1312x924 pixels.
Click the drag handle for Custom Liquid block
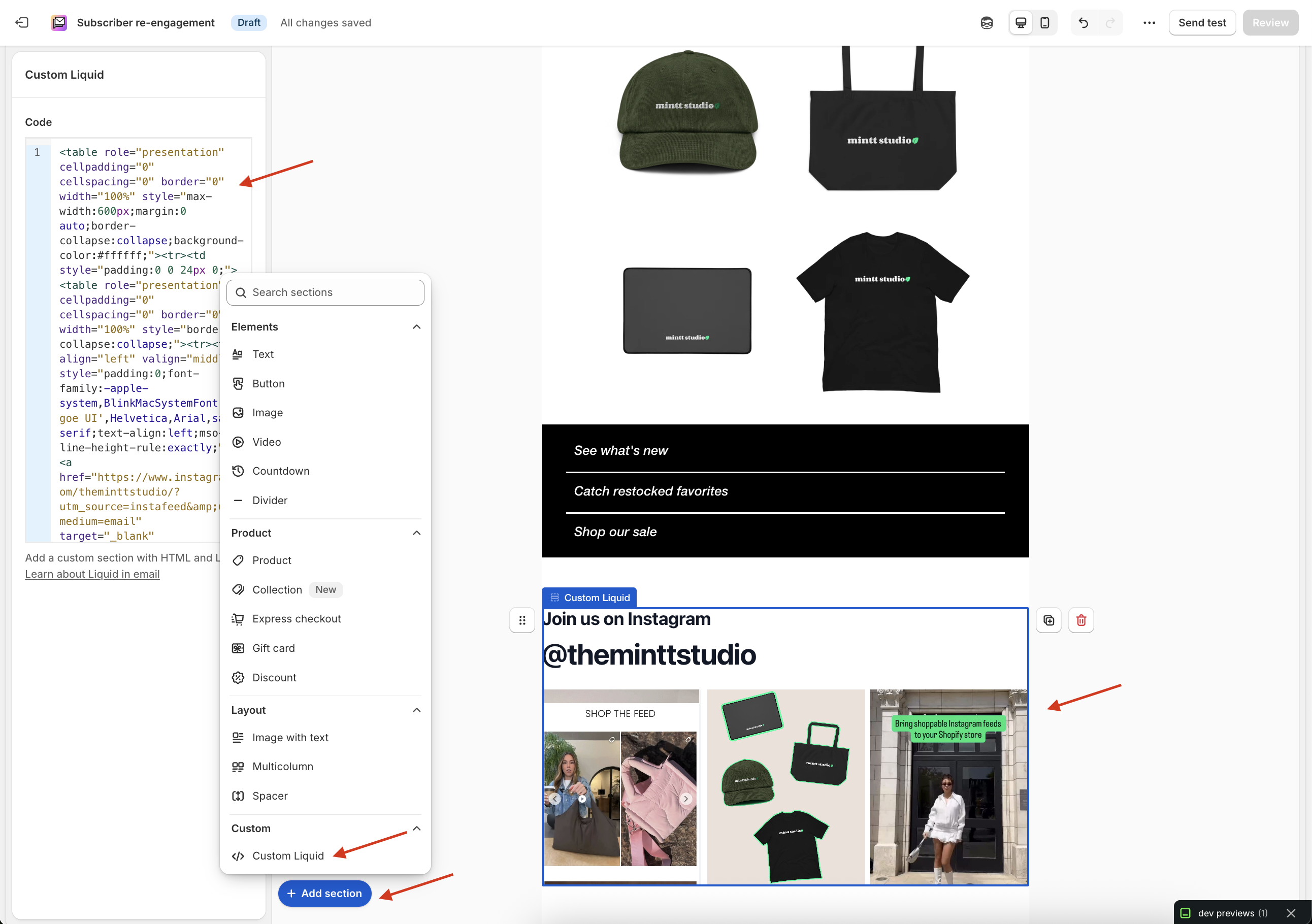tap(522, 620)
